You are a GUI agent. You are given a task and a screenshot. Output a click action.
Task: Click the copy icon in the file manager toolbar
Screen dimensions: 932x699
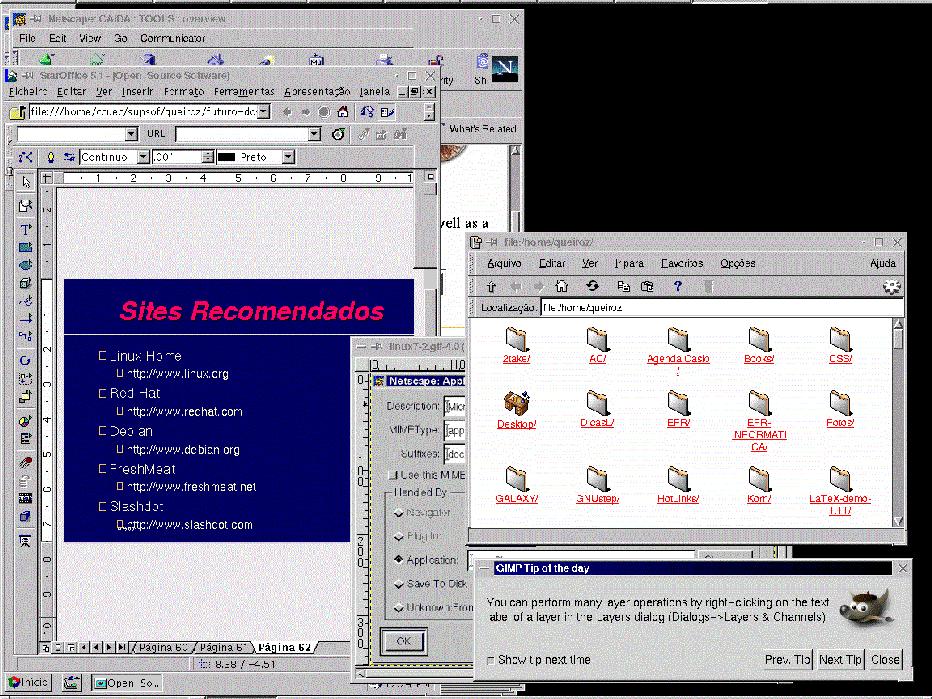tap(624, 286)
